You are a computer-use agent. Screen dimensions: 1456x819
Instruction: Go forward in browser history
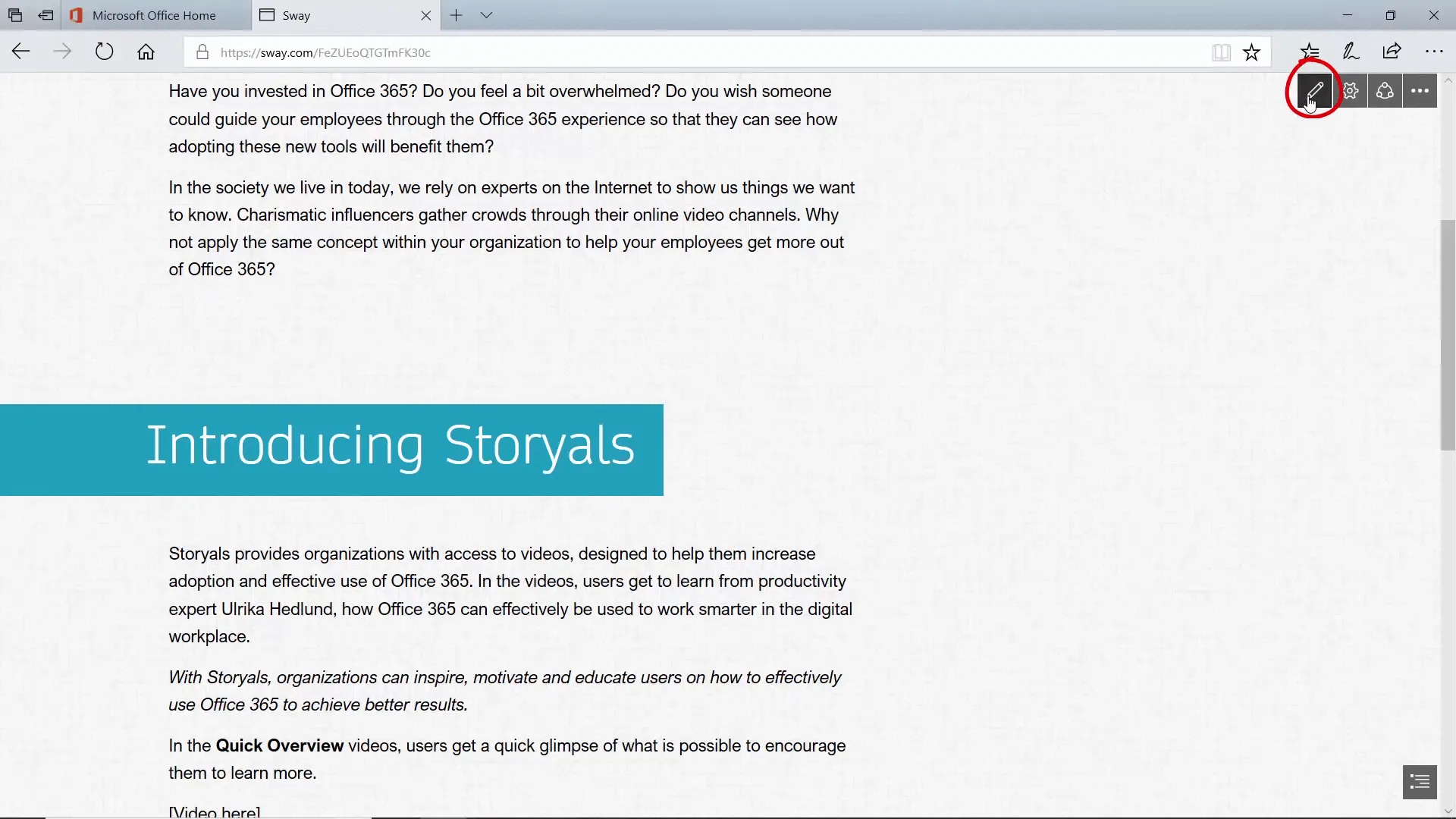tap(63, 52)
